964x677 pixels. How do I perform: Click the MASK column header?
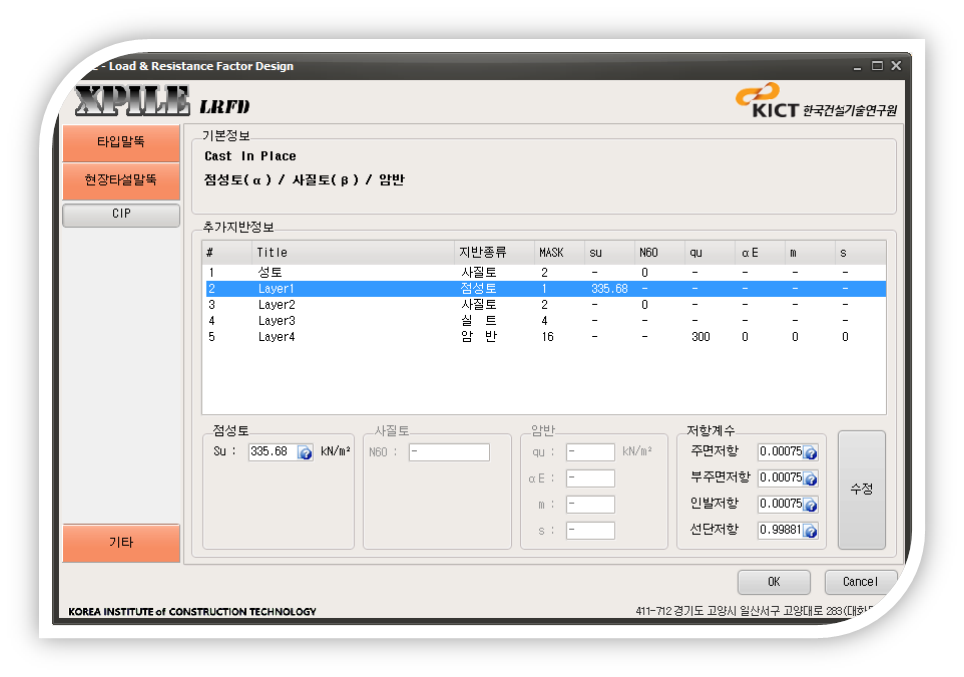tap(559, 252)
